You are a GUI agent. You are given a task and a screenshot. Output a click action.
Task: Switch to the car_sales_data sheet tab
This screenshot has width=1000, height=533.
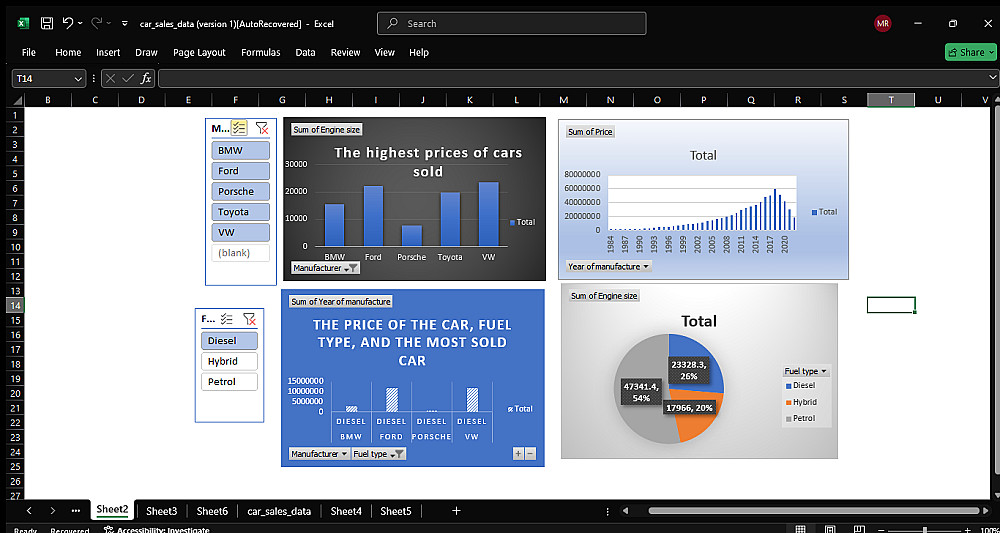coord(279,511)
